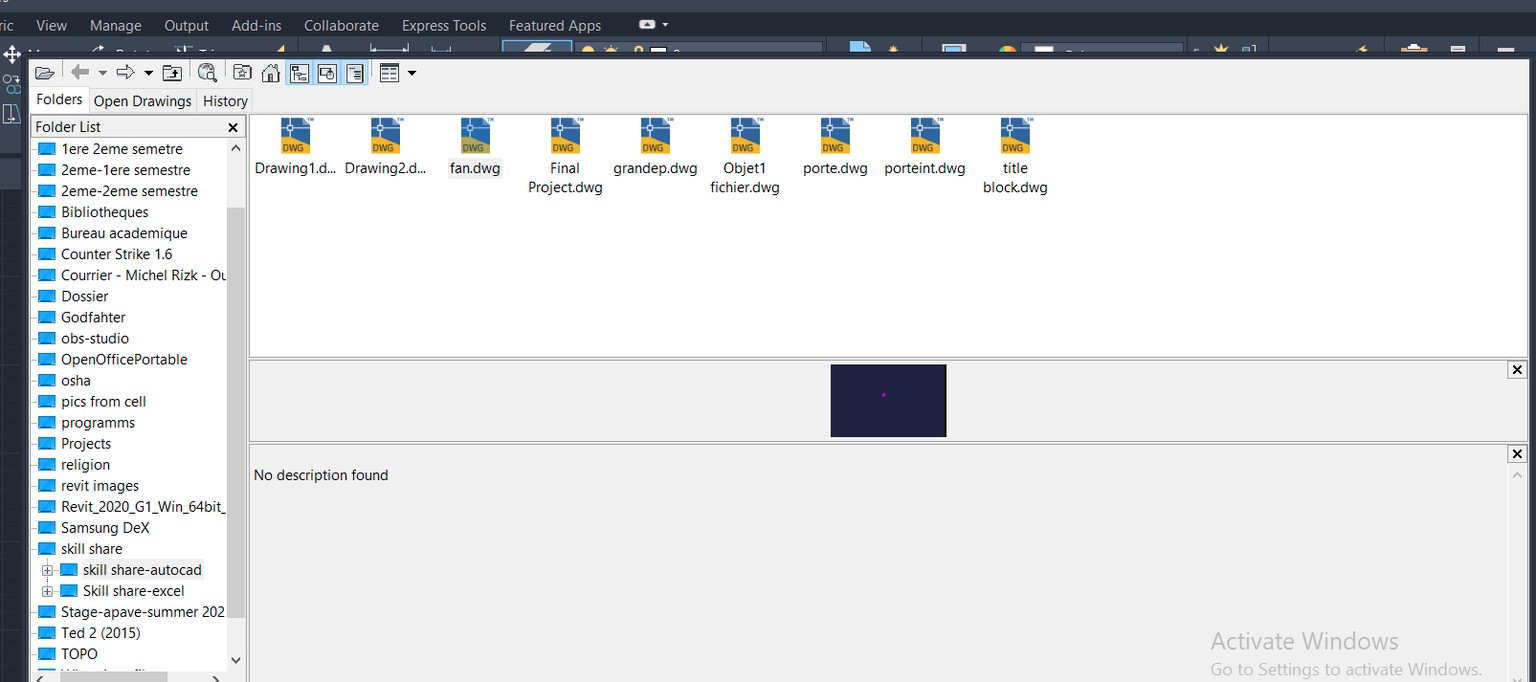Viewport: 1536px width, 682px height.
Task: Open the Manage ribbon tab
Action: point(115,25)
